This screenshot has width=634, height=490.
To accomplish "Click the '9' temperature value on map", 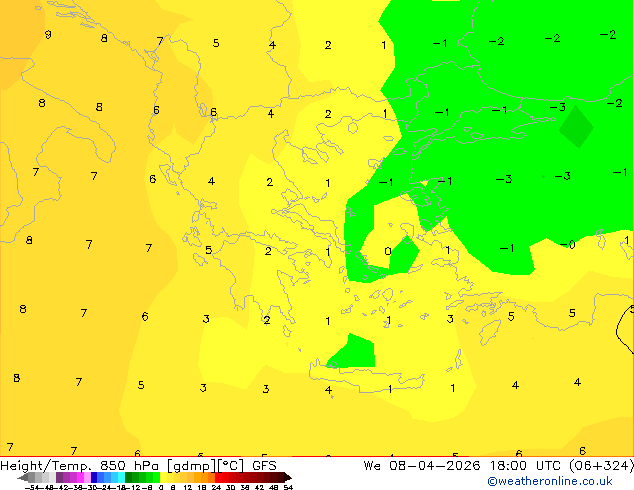I will (48, 35).
